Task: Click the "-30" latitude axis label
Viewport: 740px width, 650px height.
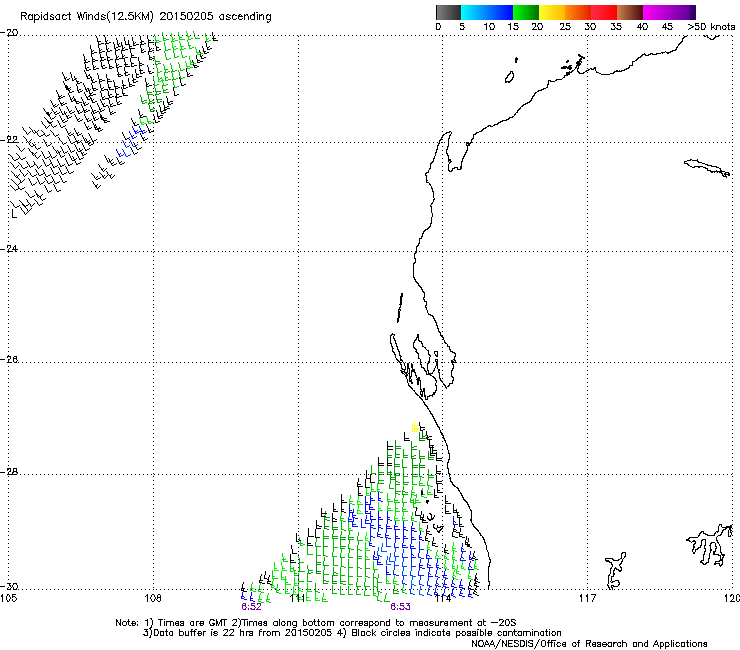Action: (x=9, y=587)
